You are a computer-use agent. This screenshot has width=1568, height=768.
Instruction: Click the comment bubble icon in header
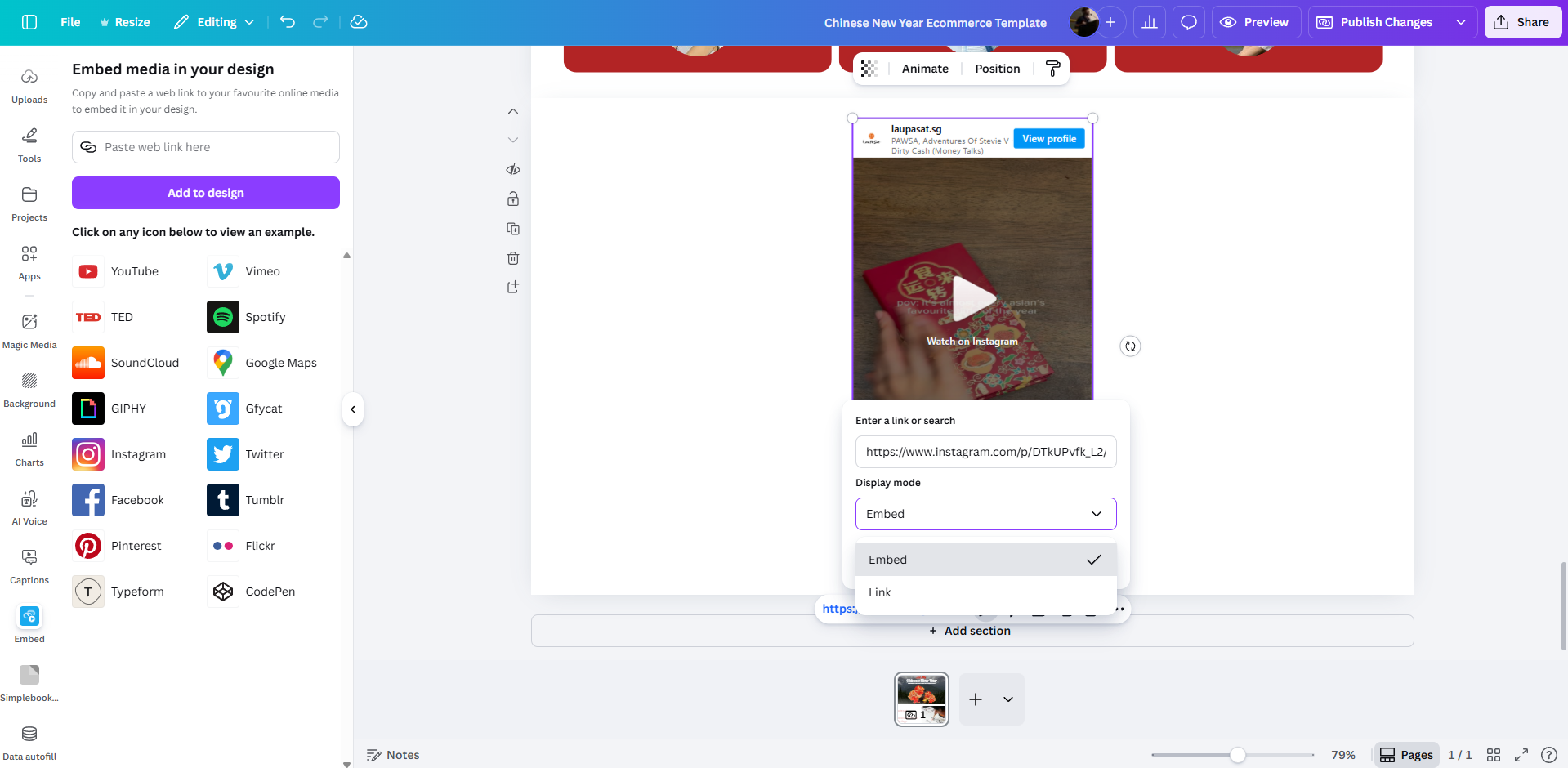(x=1189, y=22)
